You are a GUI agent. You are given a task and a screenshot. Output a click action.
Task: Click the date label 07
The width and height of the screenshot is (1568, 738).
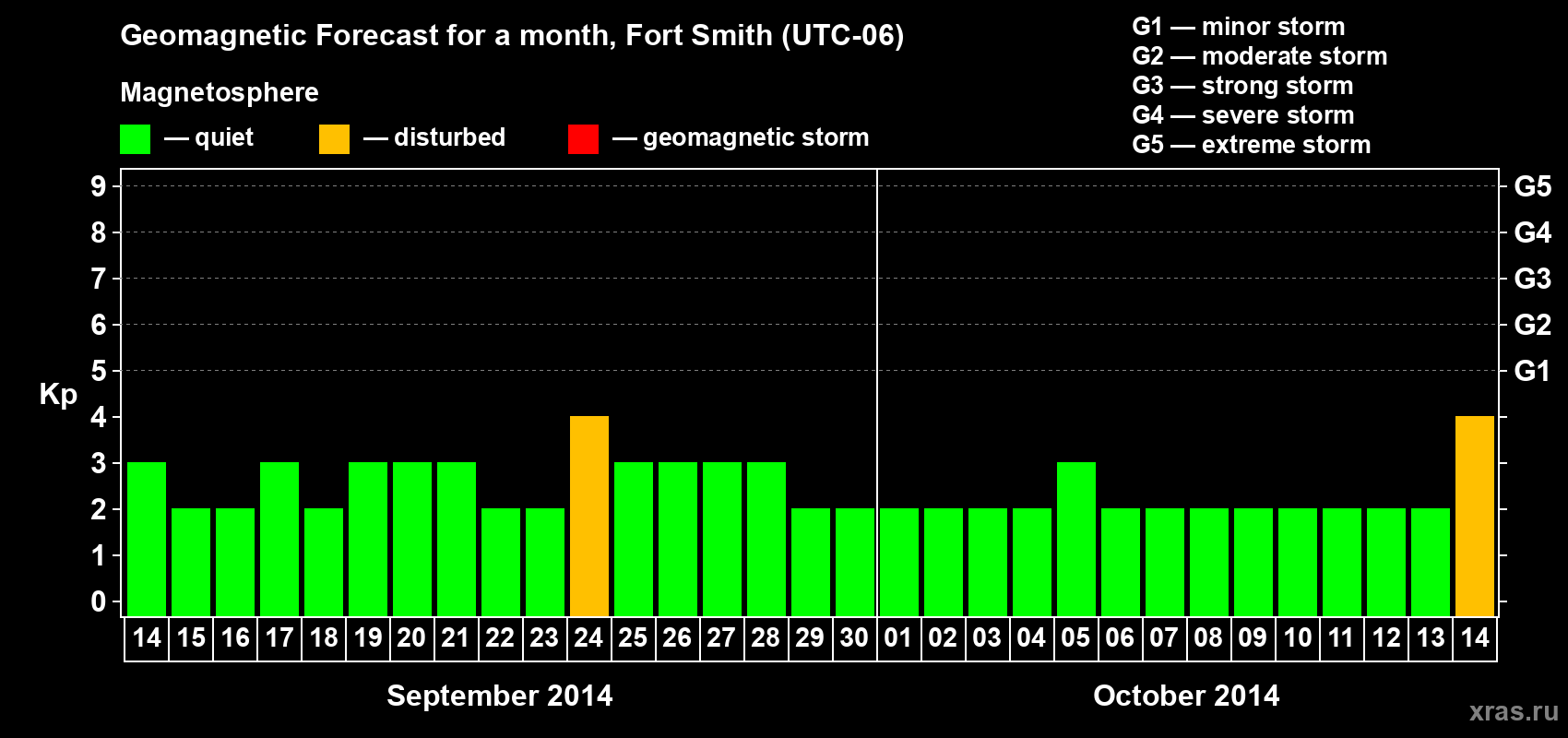click(1165, 638)
